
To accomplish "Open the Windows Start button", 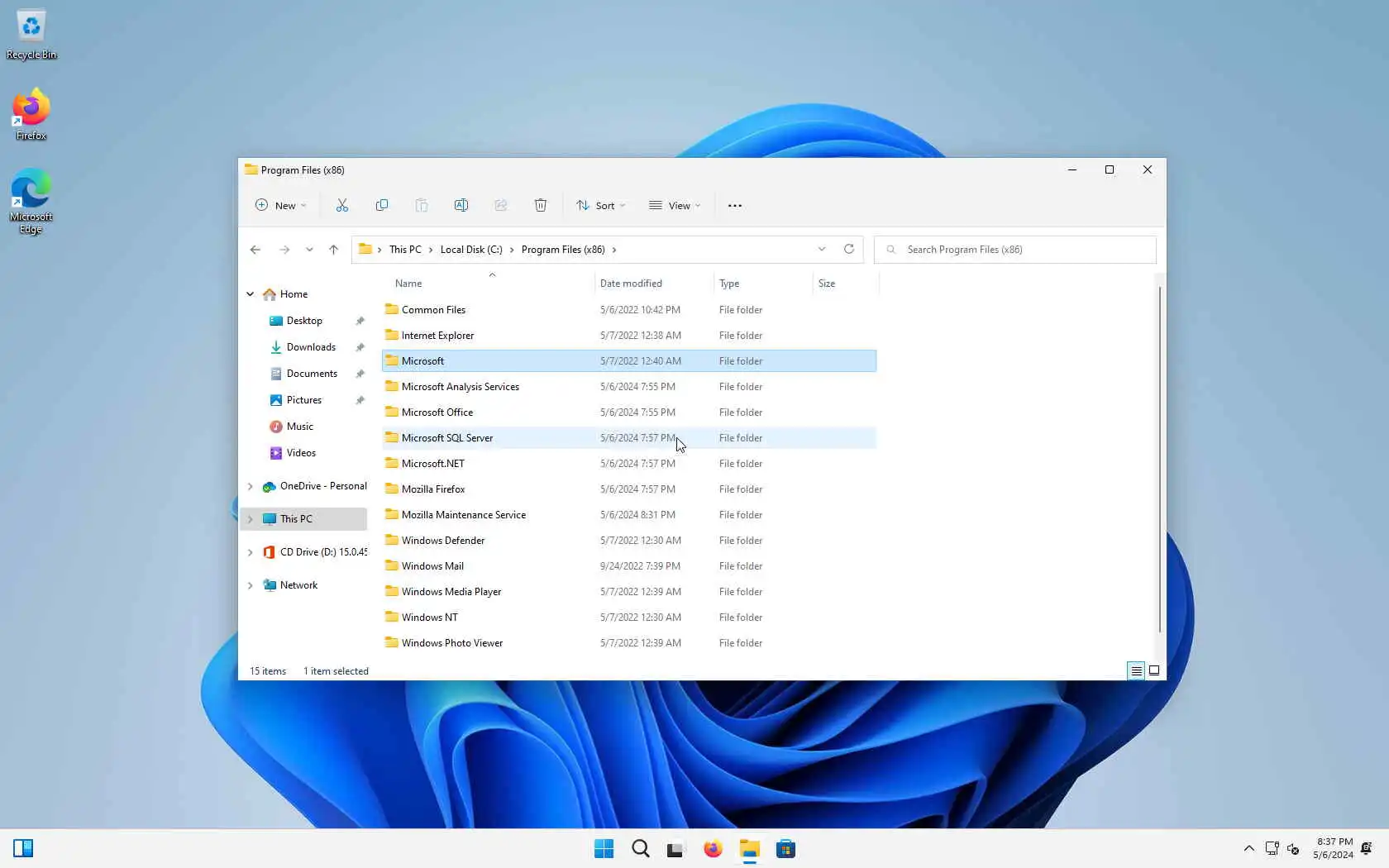I will click(x=604, y=849).
